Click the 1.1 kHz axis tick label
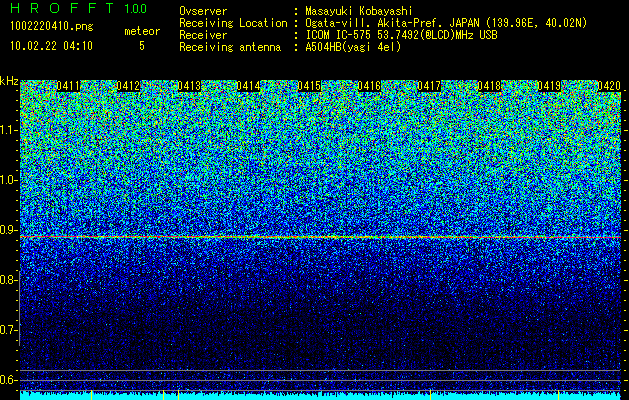The width and height of the screenshot is (629, 400). pos(9,130)
